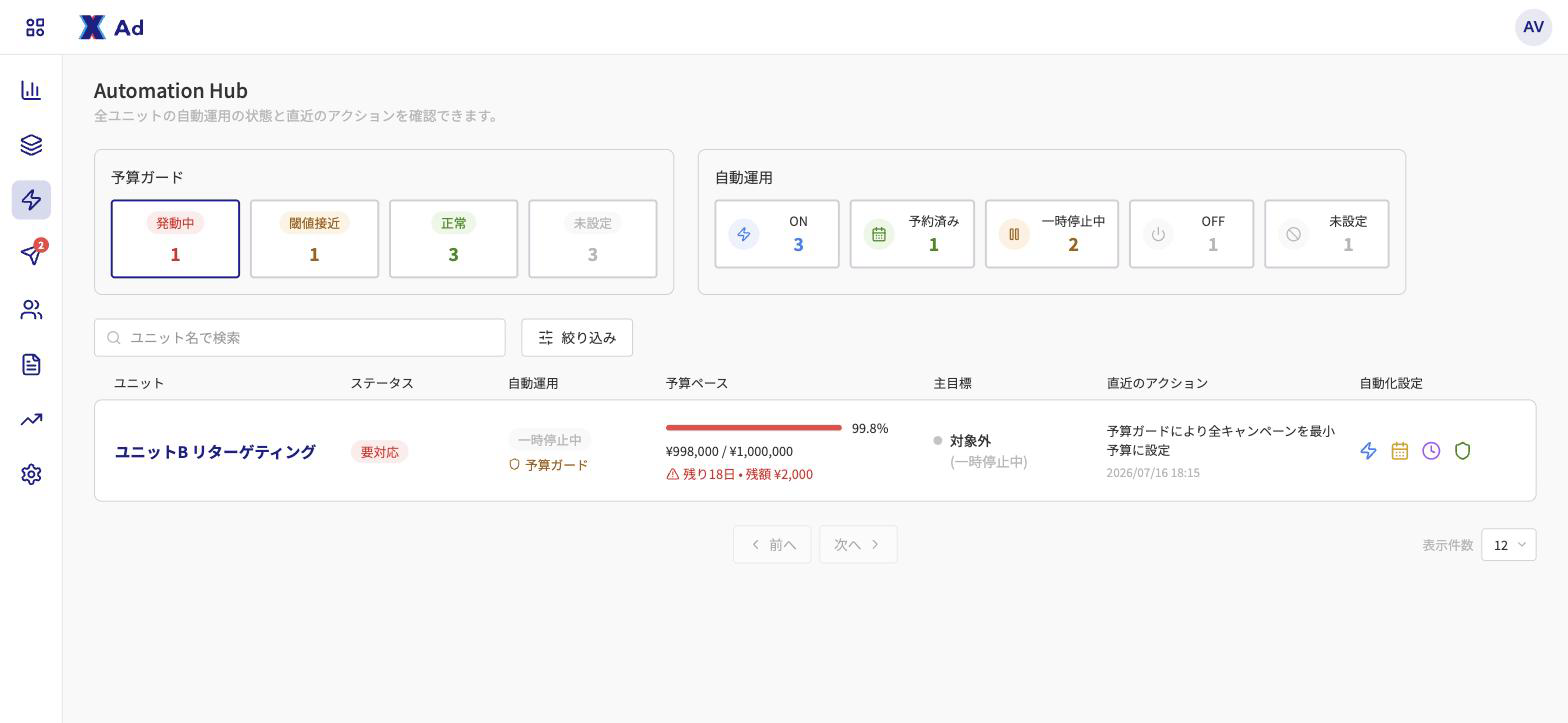Click the 直近のアクション column header
The height and width of the screenshot is (723, 1568).
[x=1157, y=383]
